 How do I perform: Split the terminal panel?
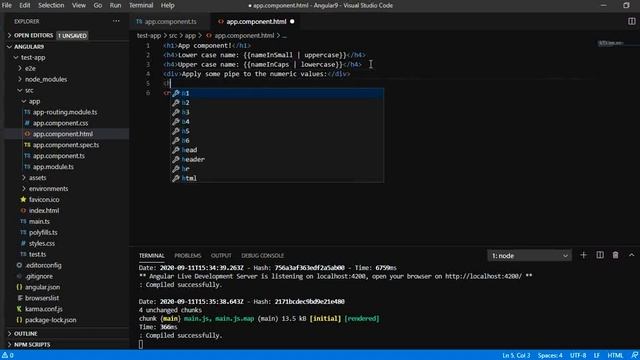point(600,255)
